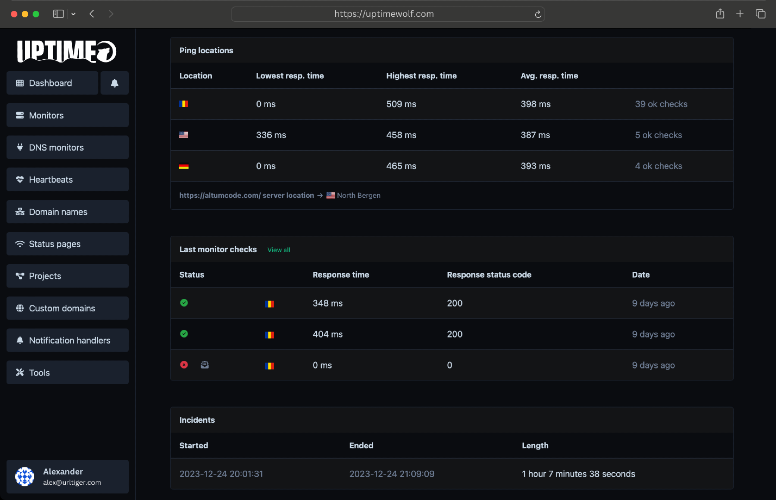Click the Safari sidebar toggle icon
Screen dimensions: 776x500
coord(58,14)
